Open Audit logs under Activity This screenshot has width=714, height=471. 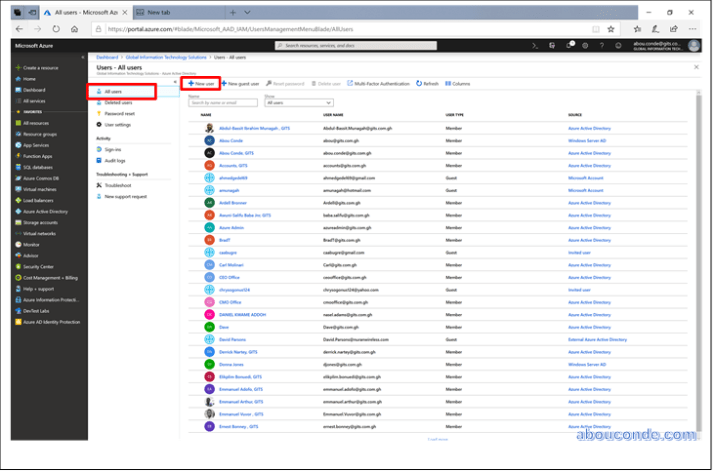click(115, 160)
